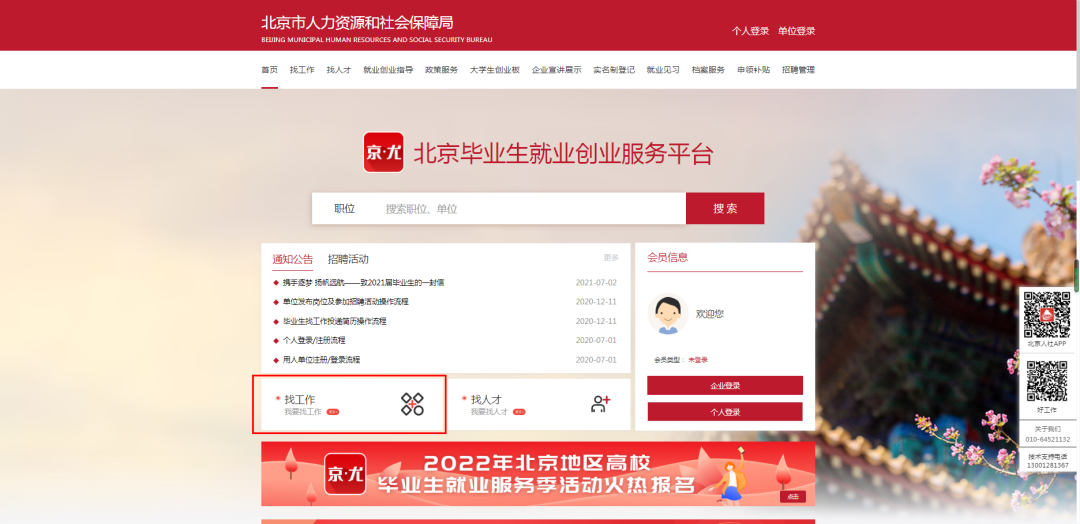Click the 2022年北京地区高校 banner image
The height and width of the screenshot is (524, 1080).
pos(538,474)
